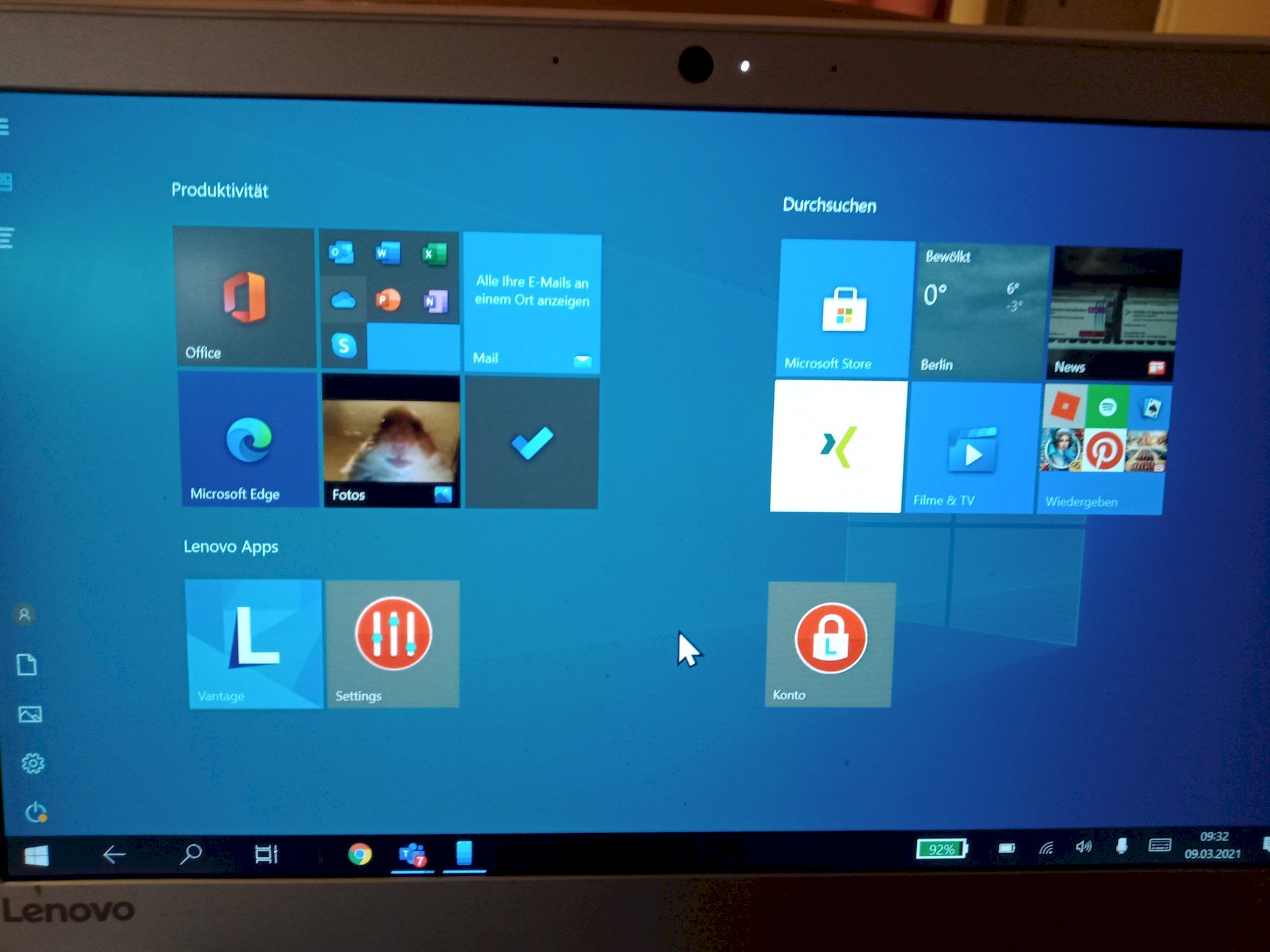This screenshot has height=952, width=1270.
Task: Launch the Lenovo Vantage tile
Action: (254, 644)
